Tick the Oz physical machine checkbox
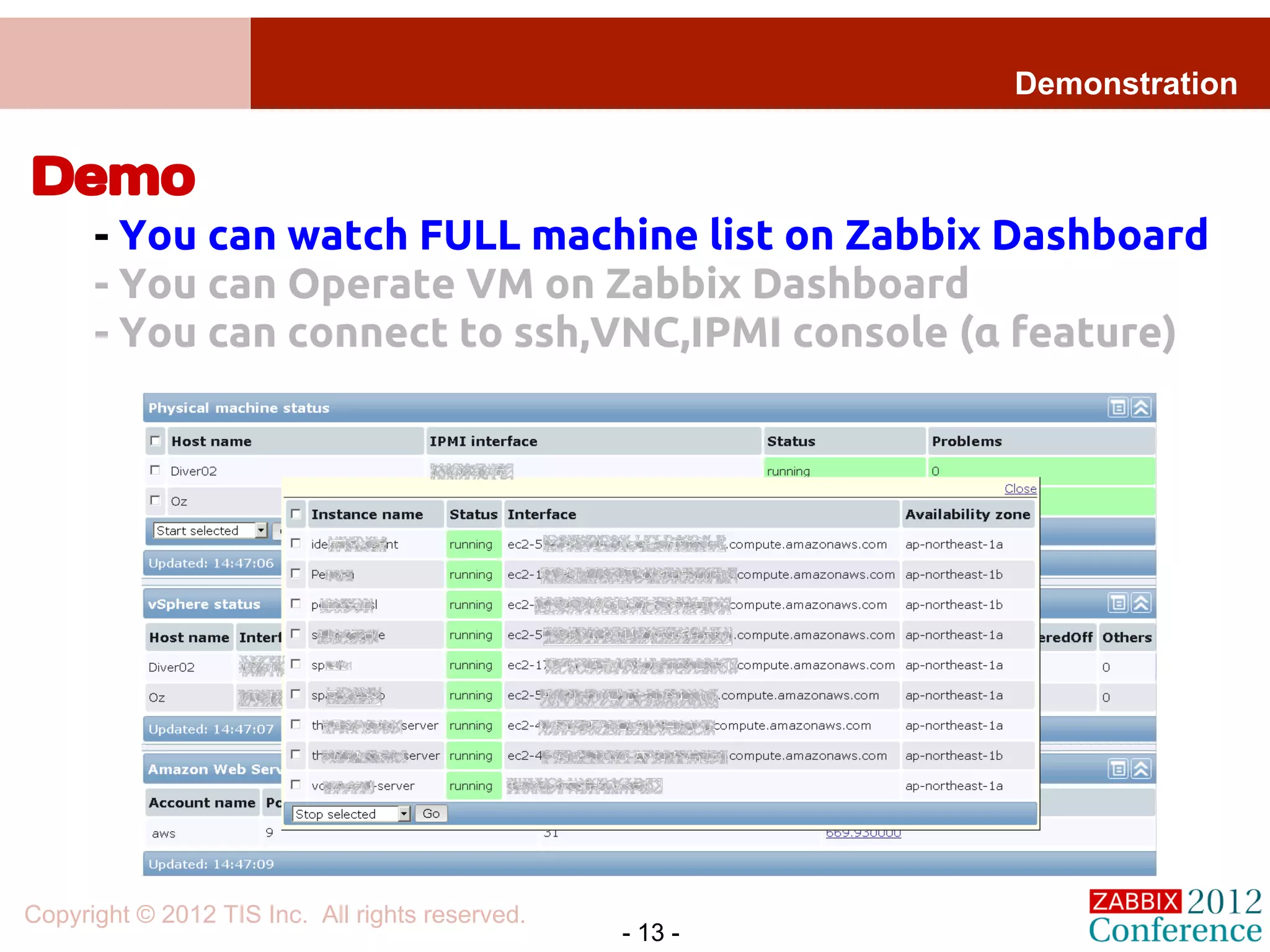The height and width of the screenshot is (952, 1270). pos(155,500)
